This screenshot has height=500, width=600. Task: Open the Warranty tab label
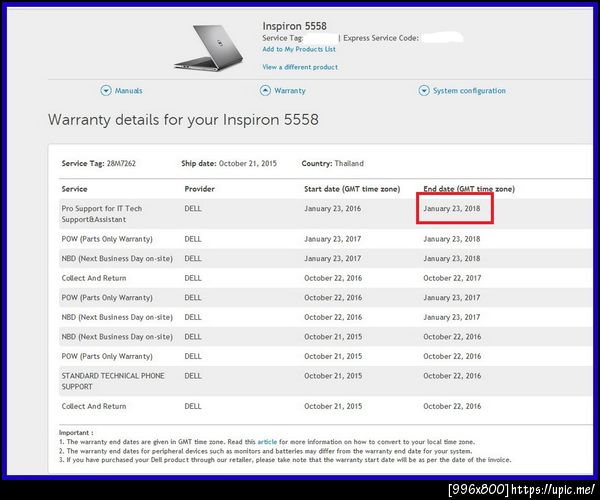click(290, 91)
